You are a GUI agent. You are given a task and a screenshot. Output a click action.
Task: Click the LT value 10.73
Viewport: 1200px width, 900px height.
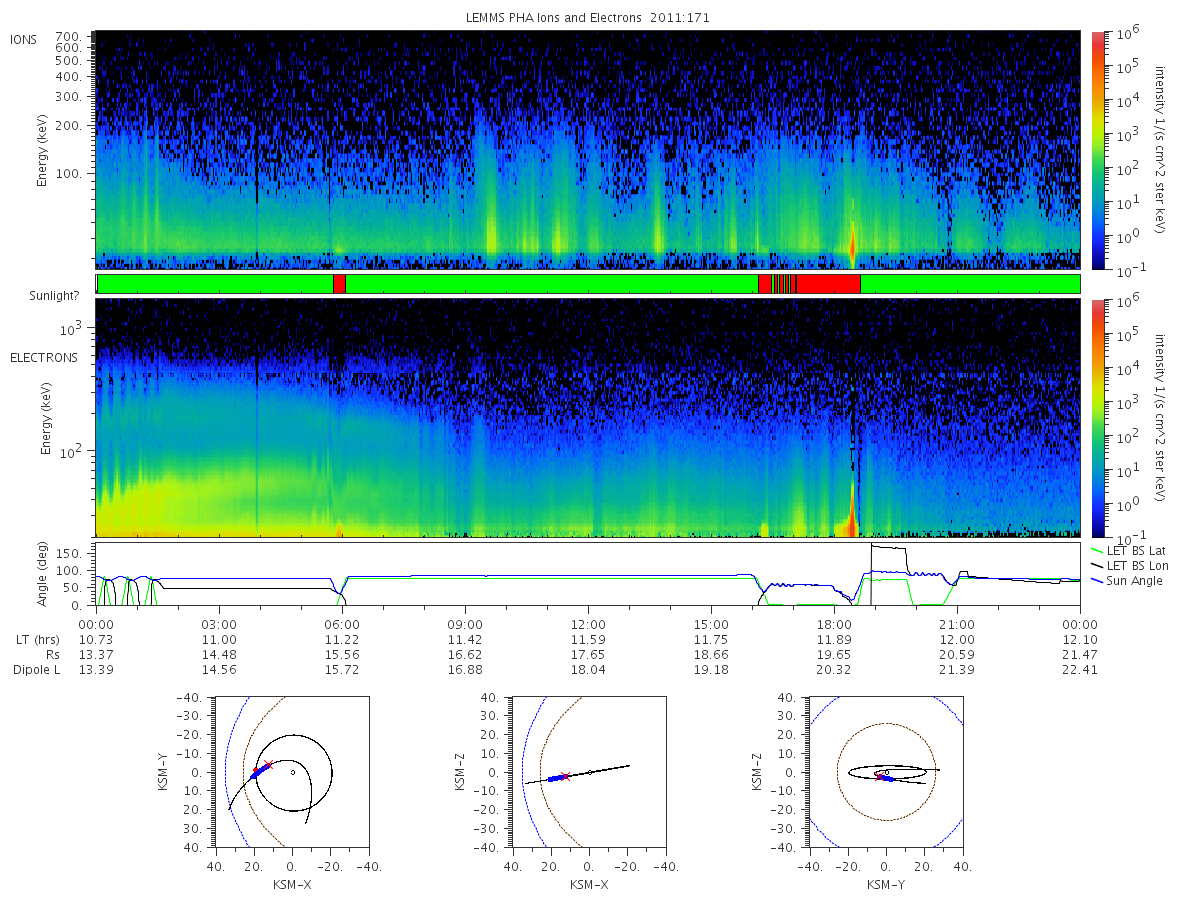(96, 639)
